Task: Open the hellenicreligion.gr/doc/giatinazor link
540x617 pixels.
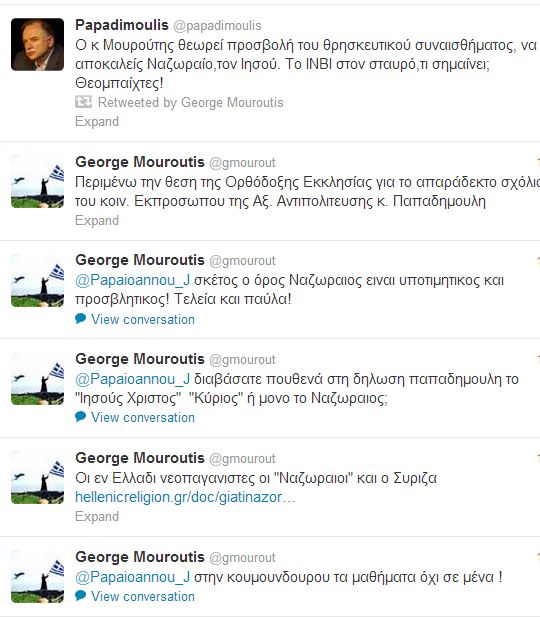Action: point(185,497)
